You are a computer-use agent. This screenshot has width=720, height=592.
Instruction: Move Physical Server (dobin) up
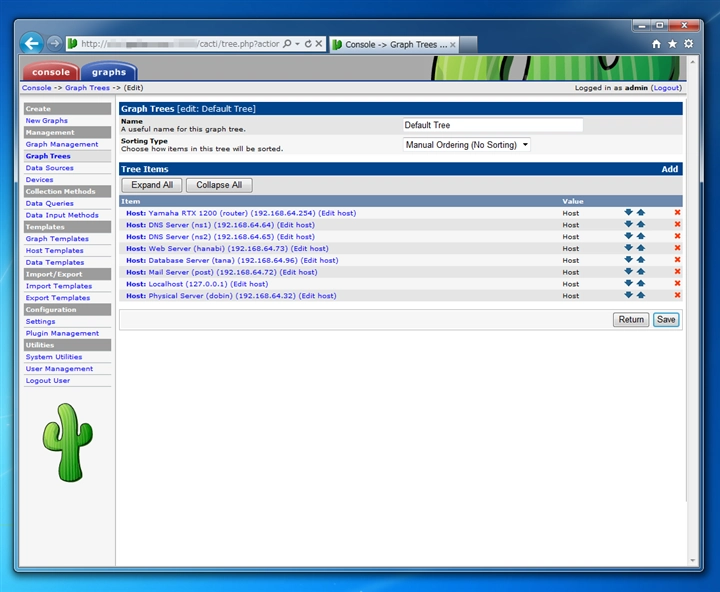tap(641, 295)
